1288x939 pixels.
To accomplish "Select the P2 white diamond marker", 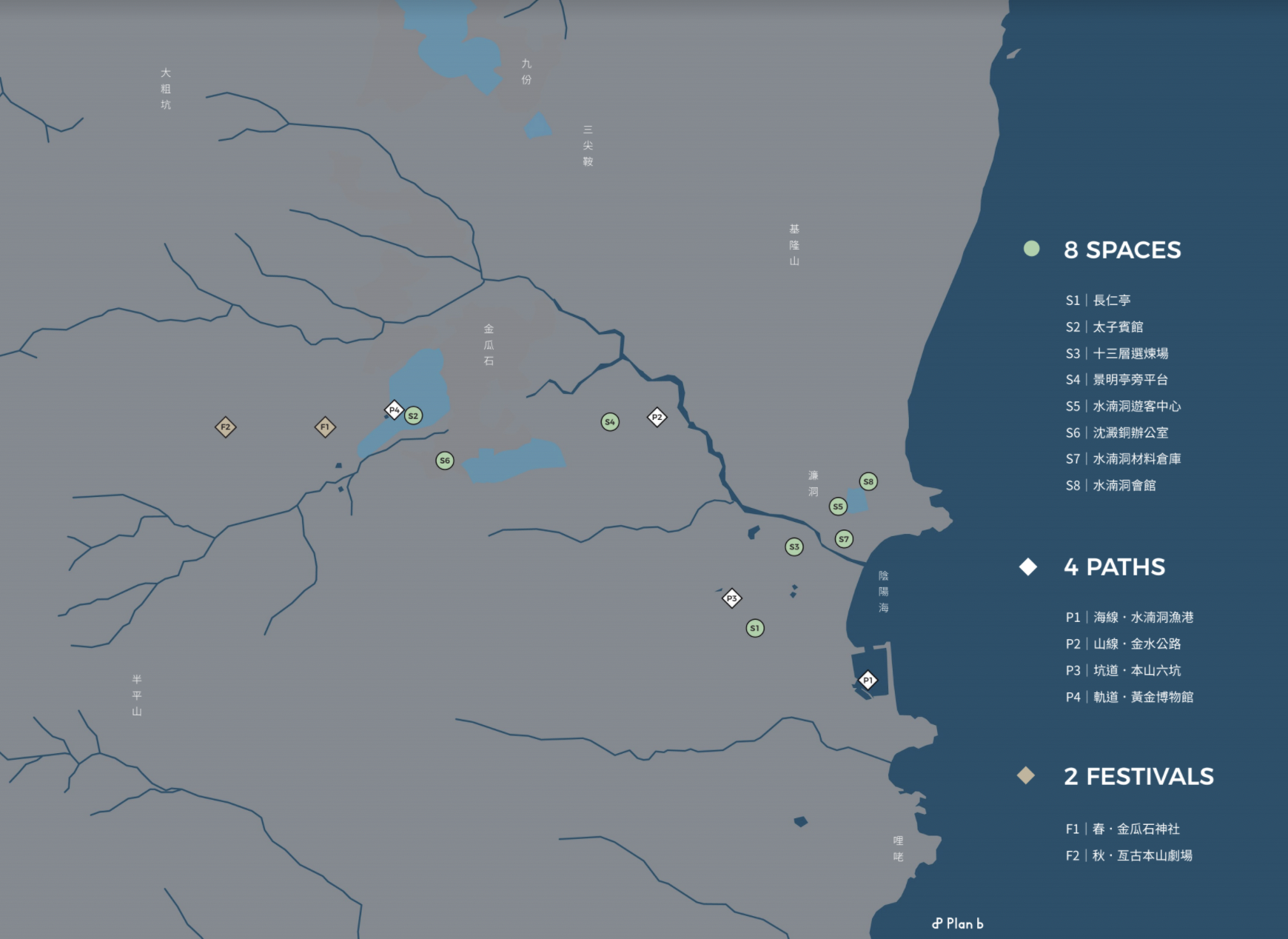I will pyautogui.click(x=657, y=418).
